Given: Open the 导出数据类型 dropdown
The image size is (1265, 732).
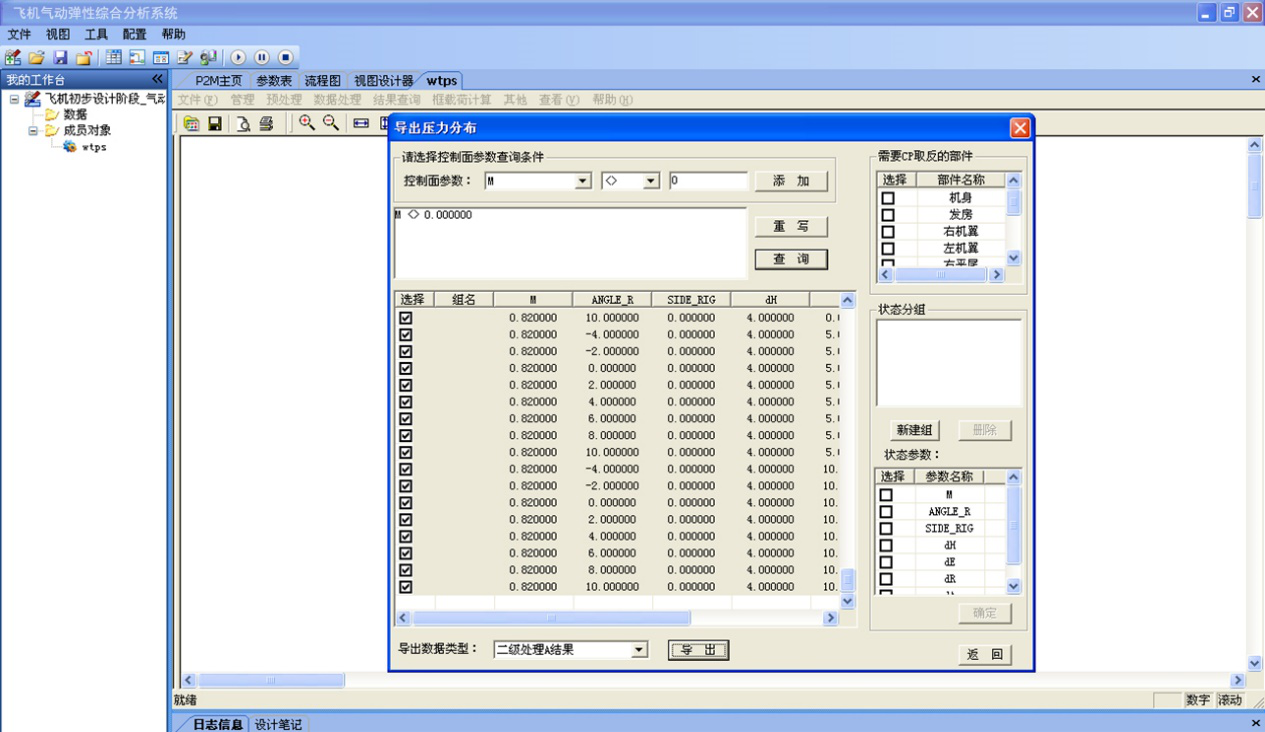Looking at the screenshot, I should [x=639, y=650].
